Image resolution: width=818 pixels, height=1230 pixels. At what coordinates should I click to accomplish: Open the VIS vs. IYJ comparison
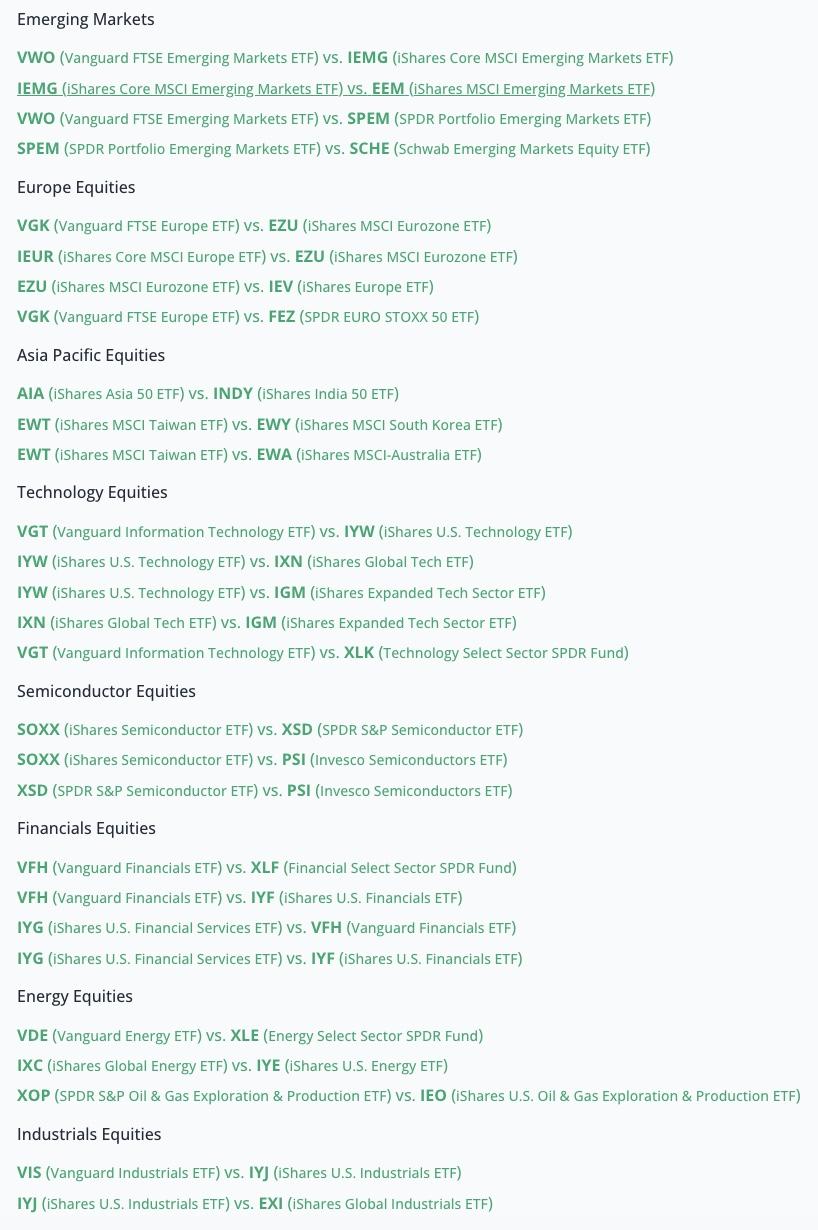[x=239, y=1173]
